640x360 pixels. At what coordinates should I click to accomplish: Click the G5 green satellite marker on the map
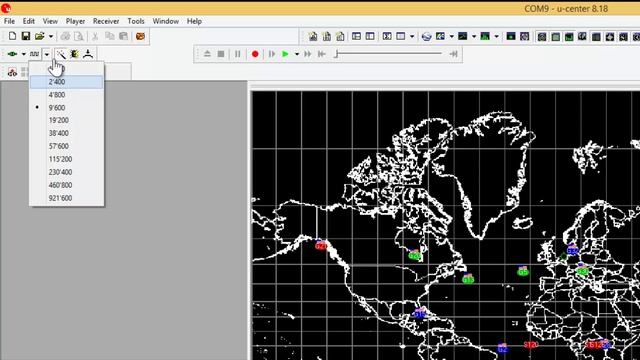523,271
